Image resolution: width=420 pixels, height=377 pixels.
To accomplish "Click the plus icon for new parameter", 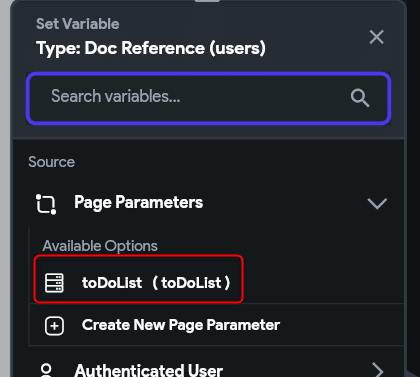I will (x=54, y=326).
